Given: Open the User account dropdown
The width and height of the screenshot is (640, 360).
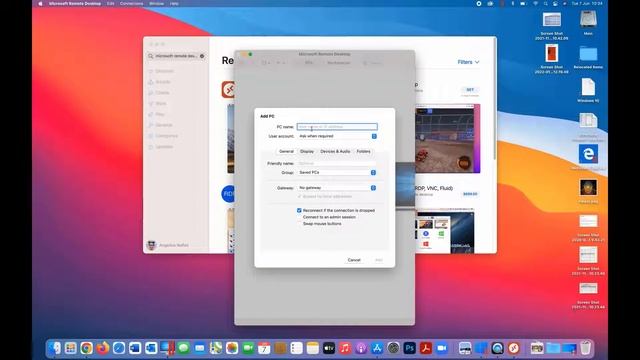Looking at the screenshot, I should coord(337,136).
